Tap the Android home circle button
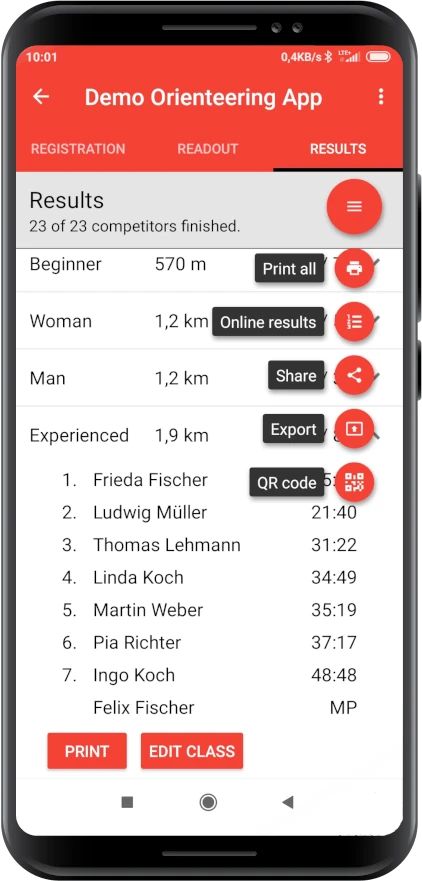 [x=208, y=802]
